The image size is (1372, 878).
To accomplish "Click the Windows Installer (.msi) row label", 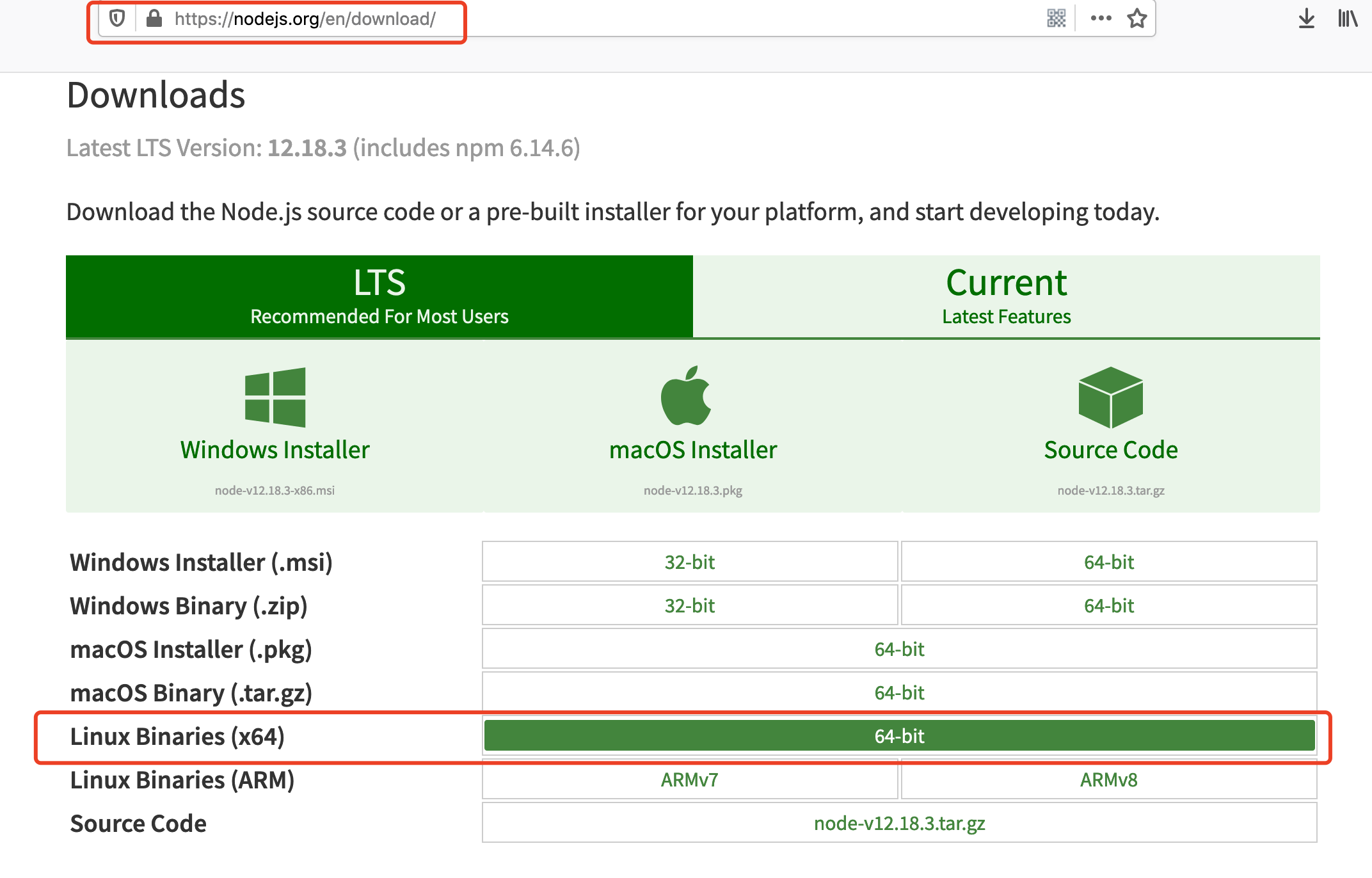I will point(202,563).
